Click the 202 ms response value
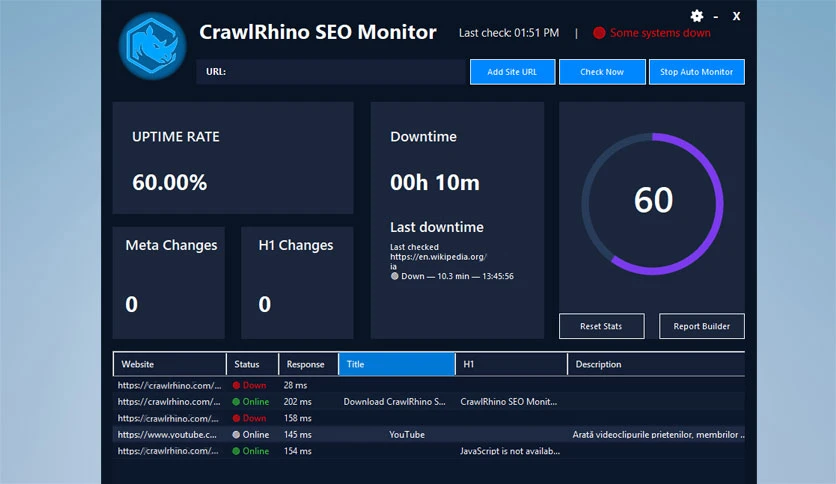The width and height of the screenshot is (836, 484). 298,401
